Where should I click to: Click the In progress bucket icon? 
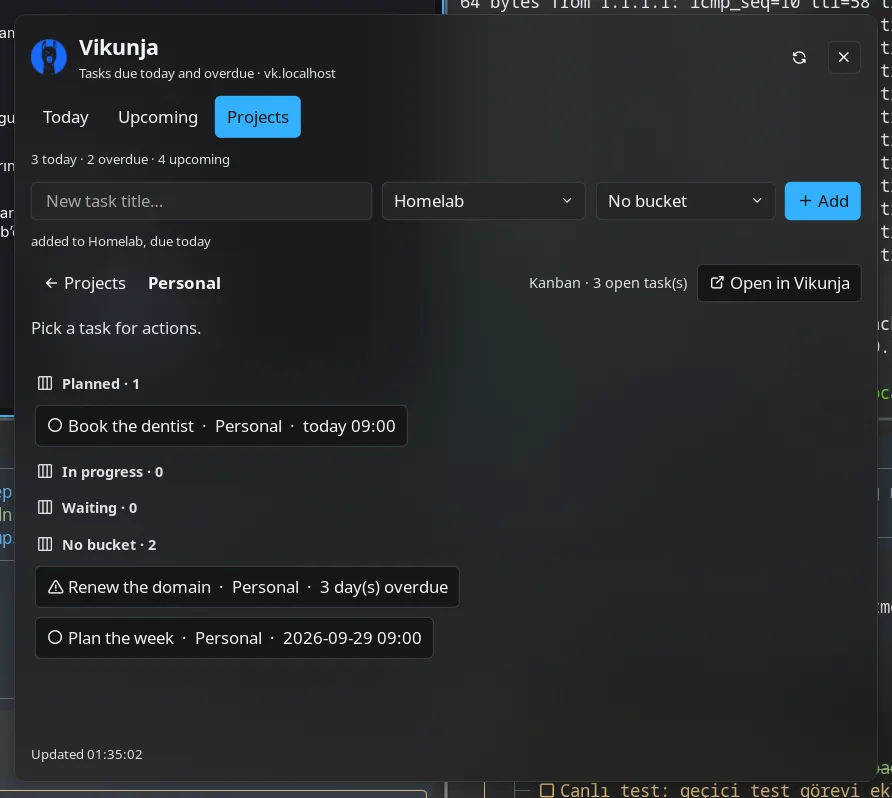coord(45,472)
